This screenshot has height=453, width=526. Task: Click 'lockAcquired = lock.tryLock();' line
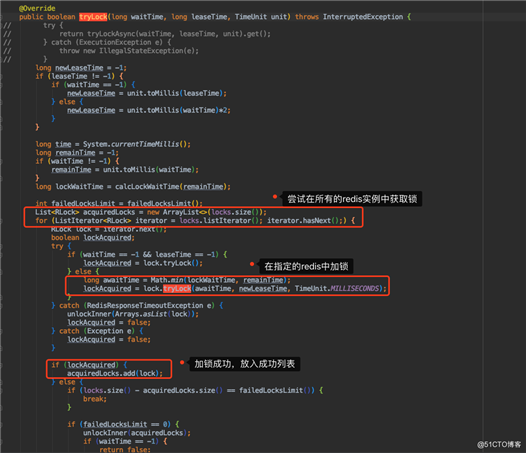point(143,263)
